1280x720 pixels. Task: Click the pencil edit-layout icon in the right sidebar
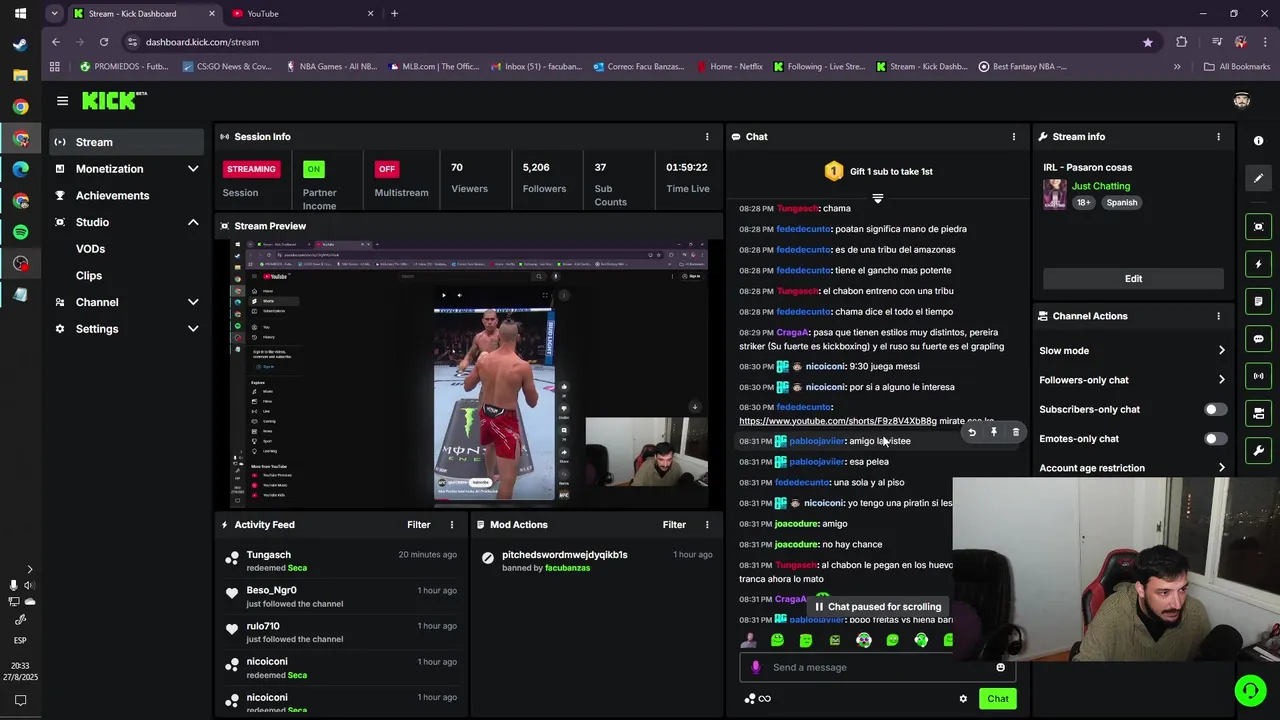[1259, 178]
